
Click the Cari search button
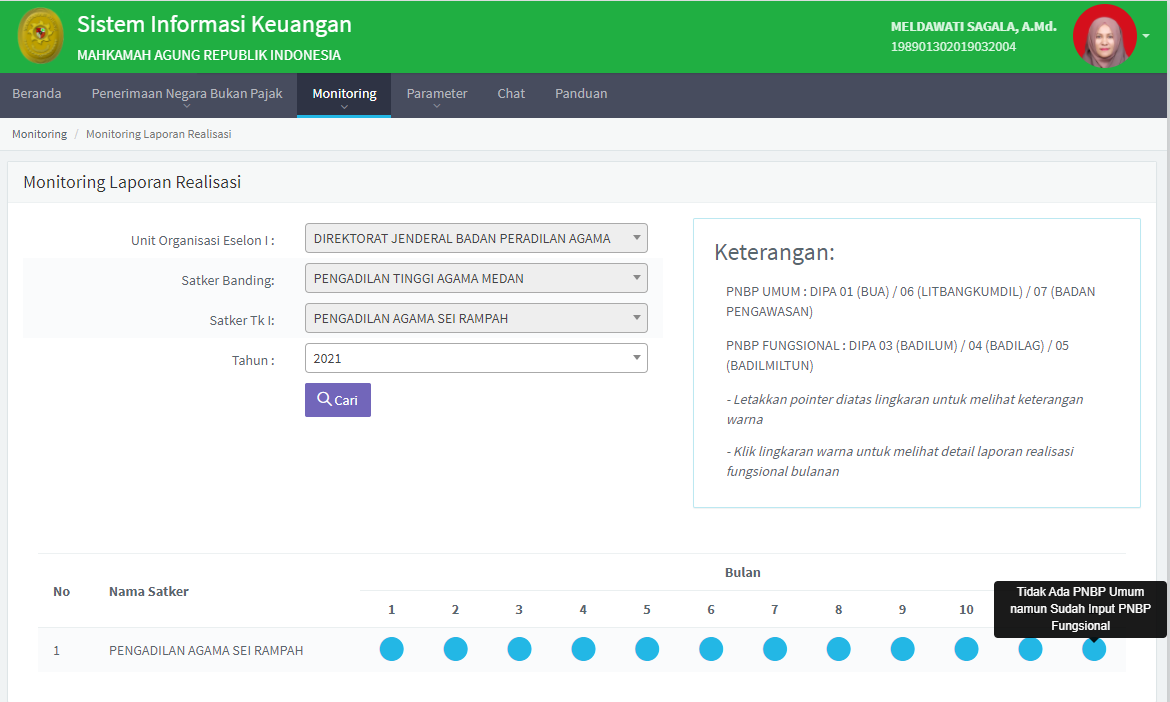point(338,400)
